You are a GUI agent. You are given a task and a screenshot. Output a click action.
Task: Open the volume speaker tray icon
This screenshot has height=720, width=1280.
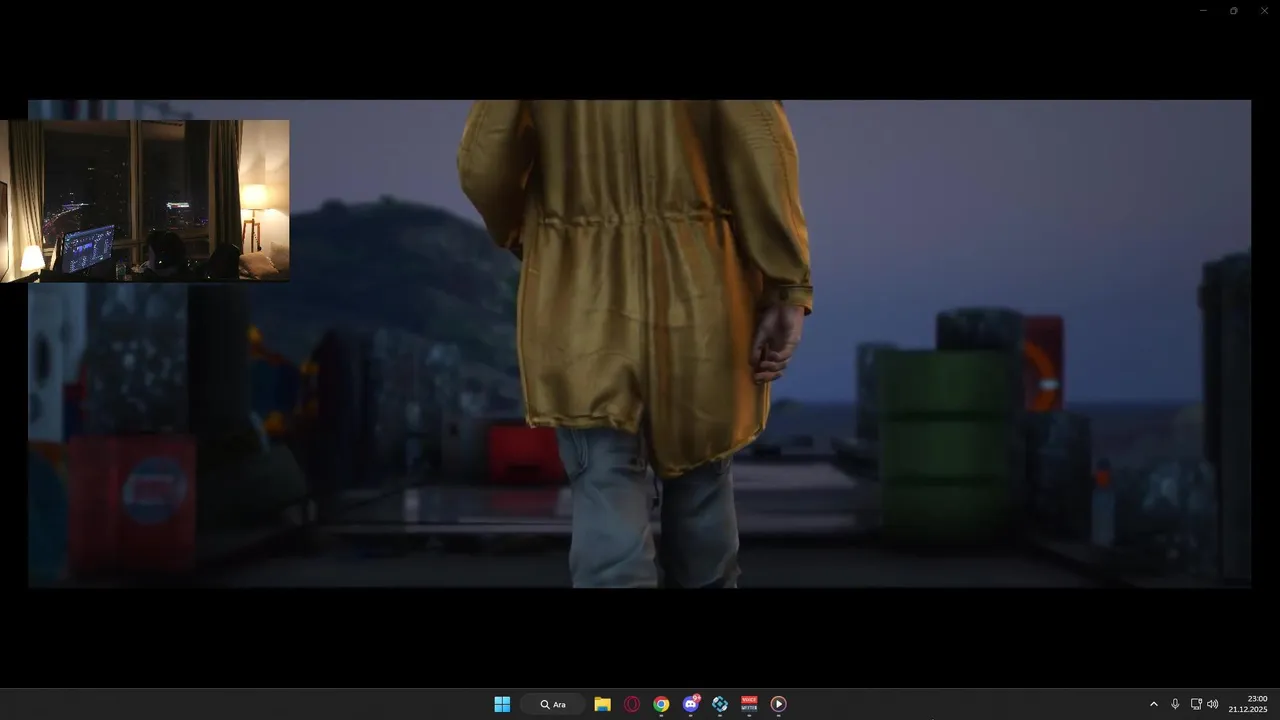(1213, 704)
